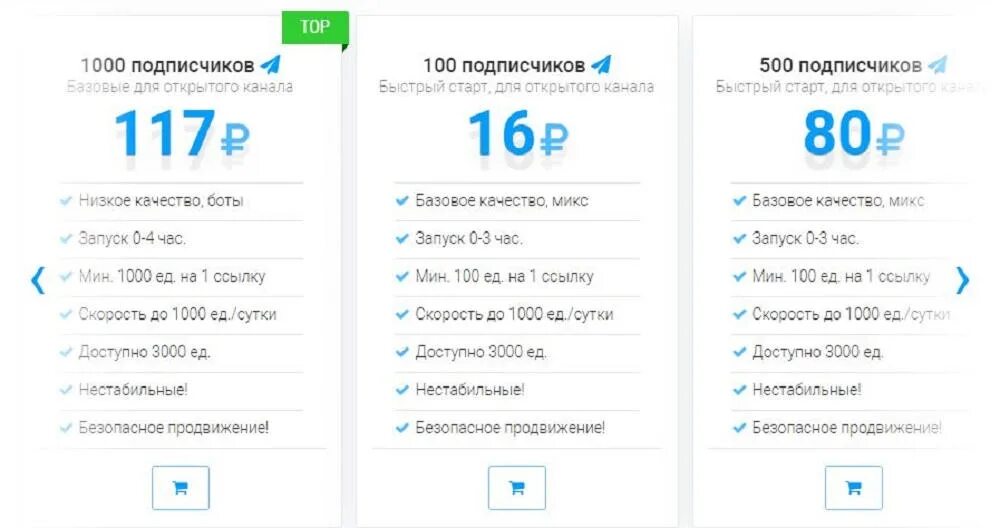This screenshot has height=528, width=1000.
Task: Click ruble sign beside 117 price
Action: pos(233,138)
